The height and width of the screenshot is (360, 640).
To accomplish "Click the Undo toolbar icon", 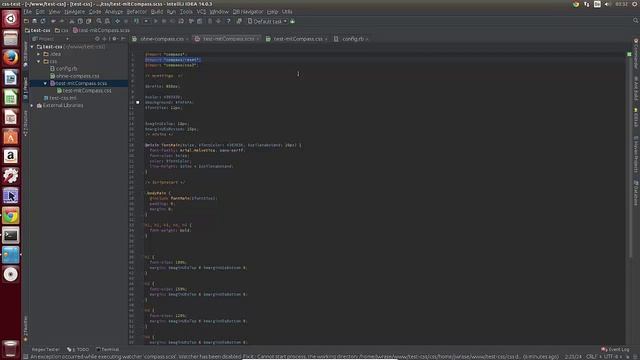I will 53,21.
